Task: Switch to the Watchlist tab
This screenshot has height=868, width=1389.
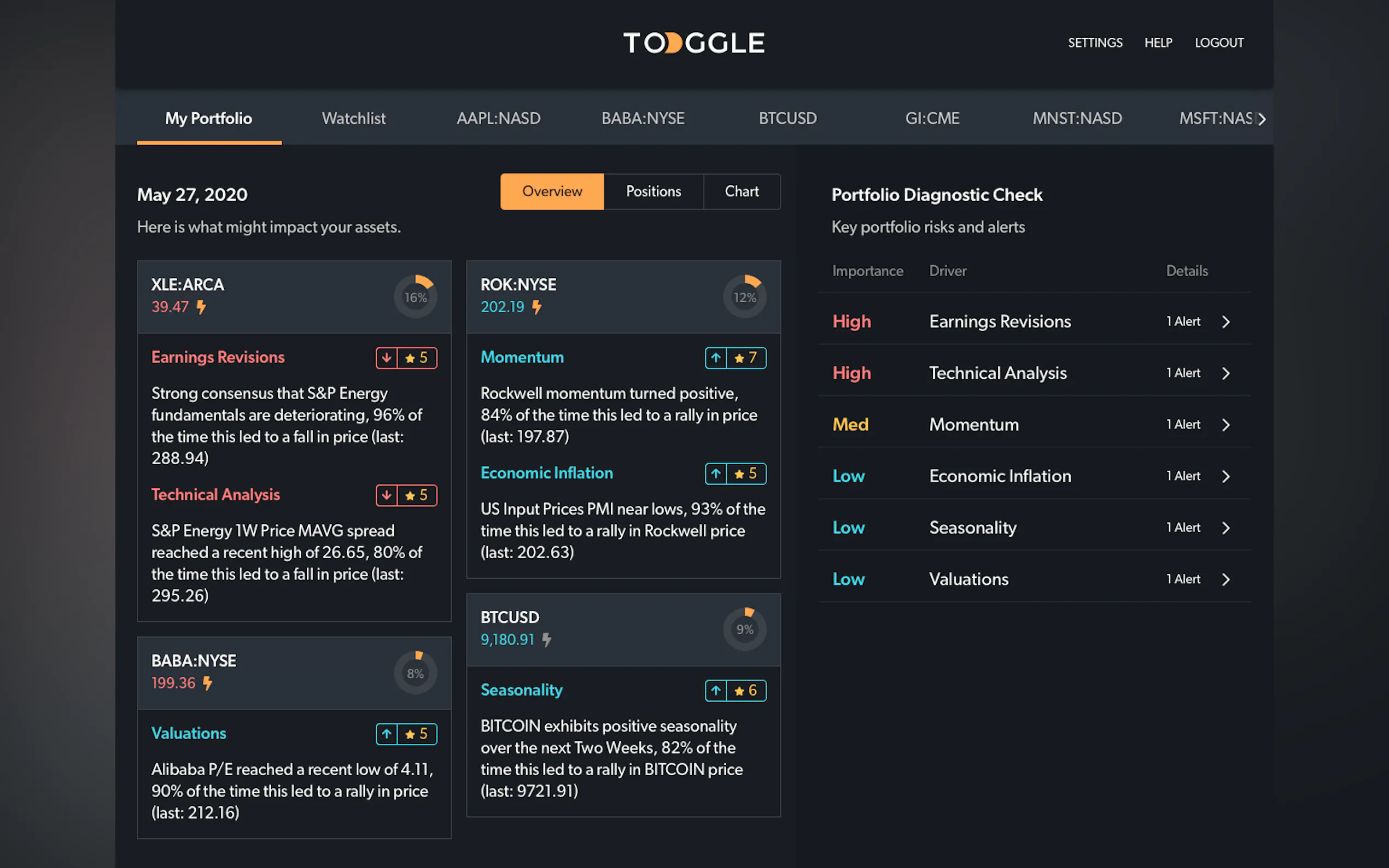Action: [354, 118]
